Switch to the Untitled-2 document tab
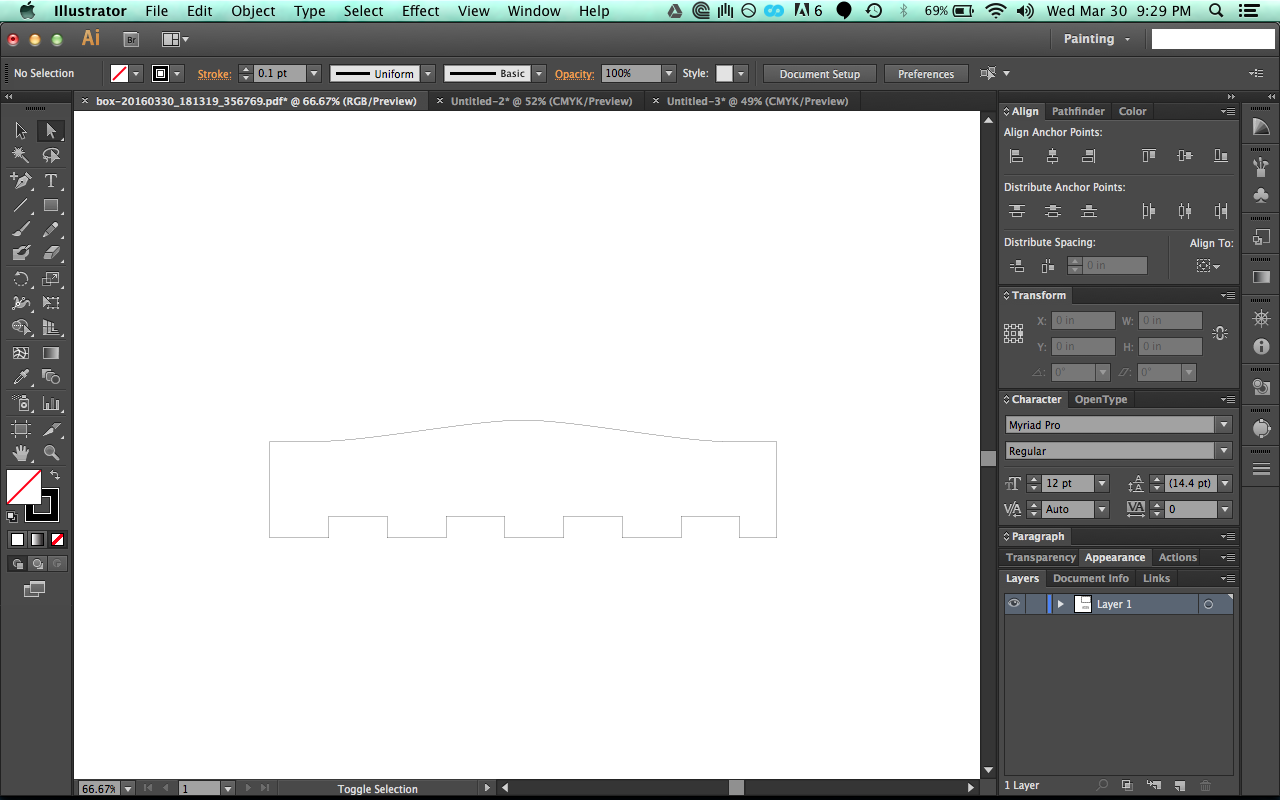1280x800 pixels. [540, 101]
